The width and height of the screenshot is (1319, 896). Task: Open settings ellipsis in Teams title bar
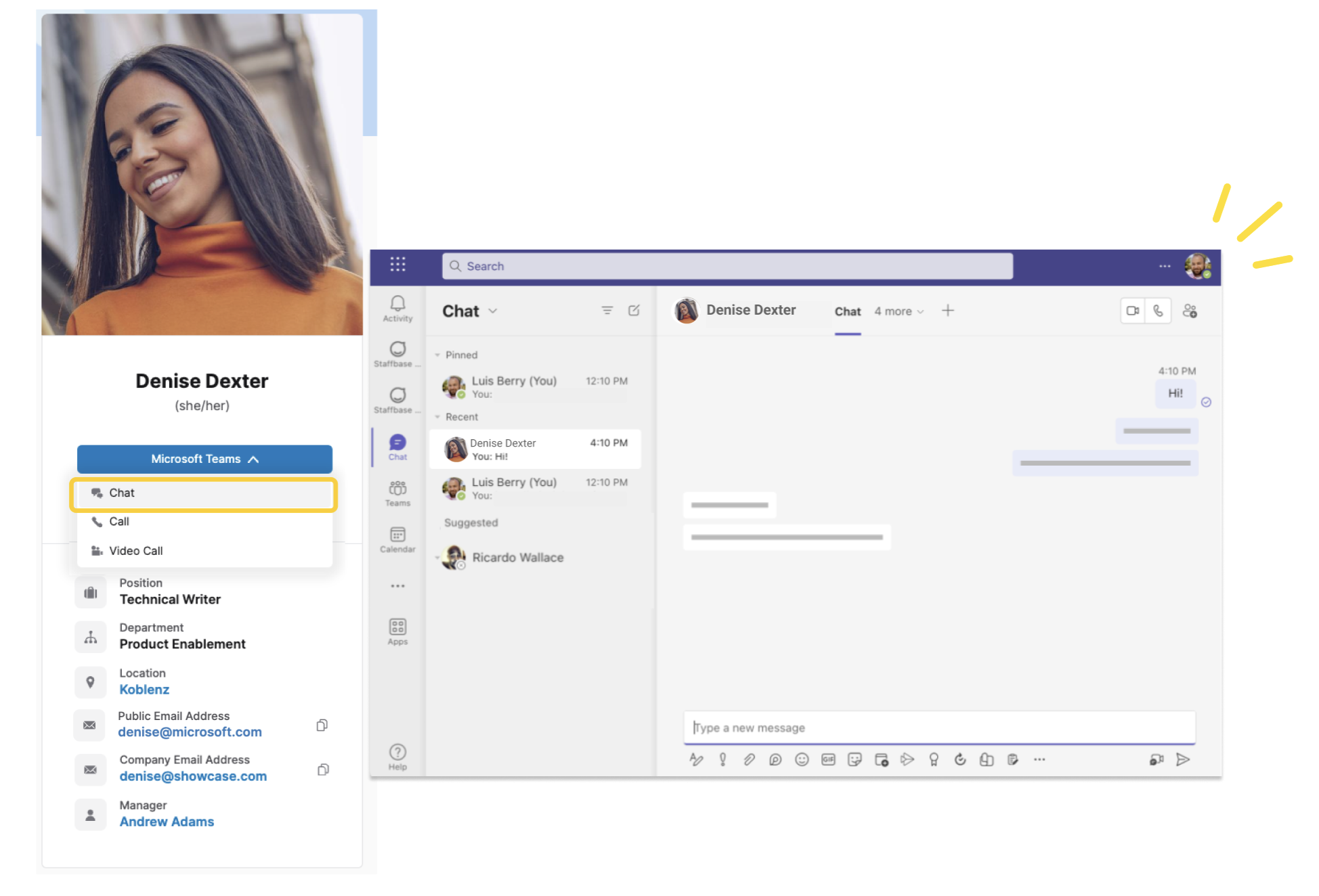1165,266
